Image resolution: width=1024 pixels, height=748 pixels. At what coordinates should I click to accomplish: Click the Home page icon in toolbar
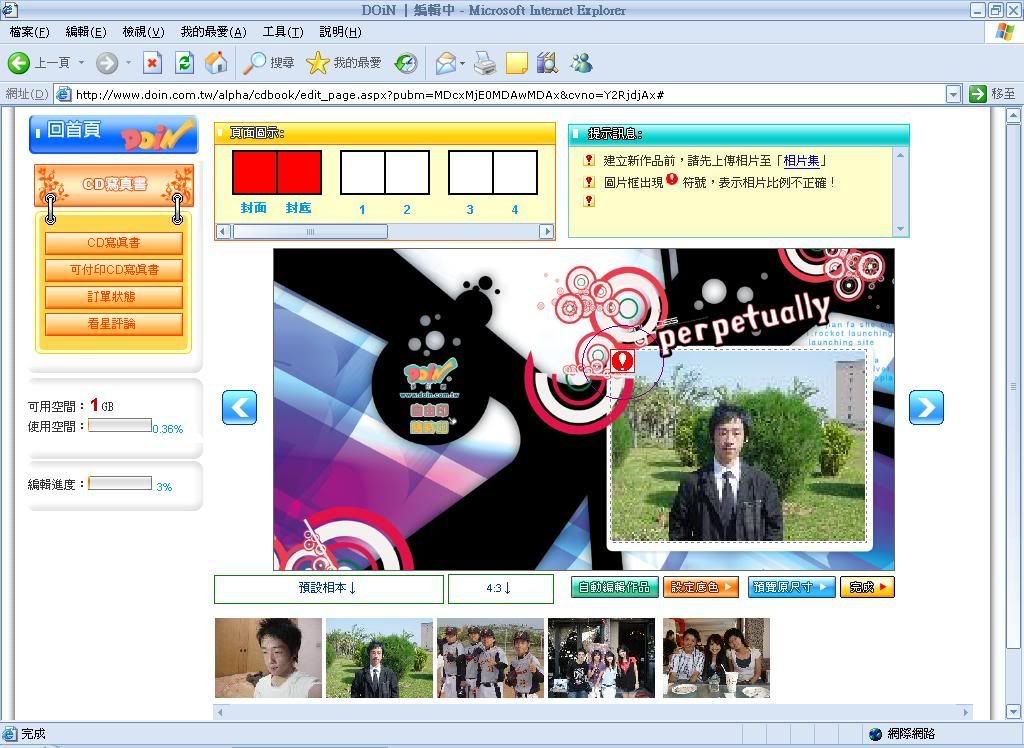[215, 63]
